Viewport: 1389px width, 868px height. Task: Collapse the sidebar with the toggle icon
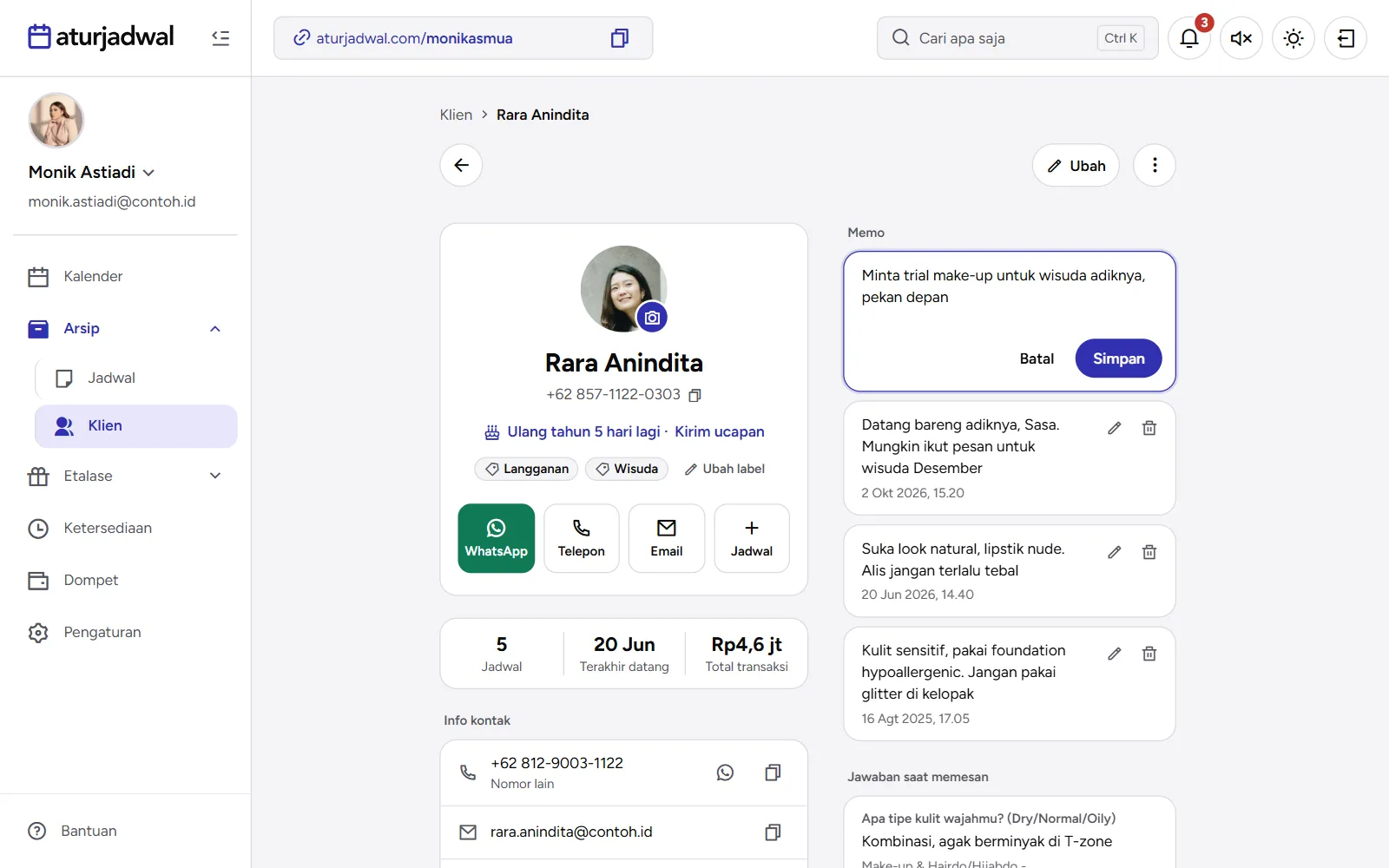point(221,38)
